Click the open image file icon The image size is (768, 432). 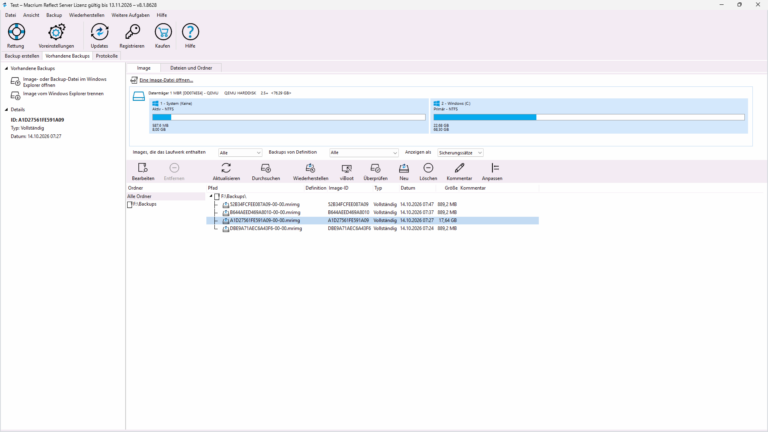[134, 80]
